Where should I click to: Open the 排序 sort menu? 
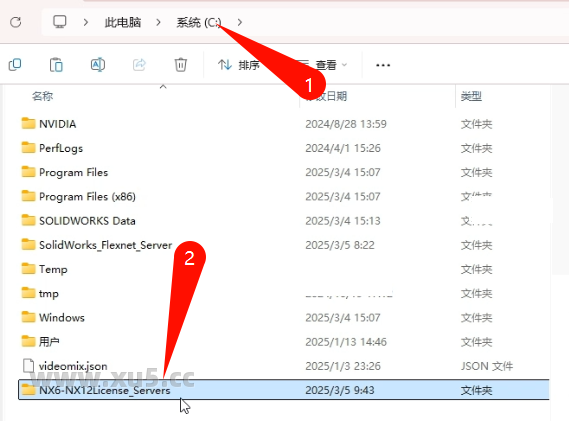239,65
